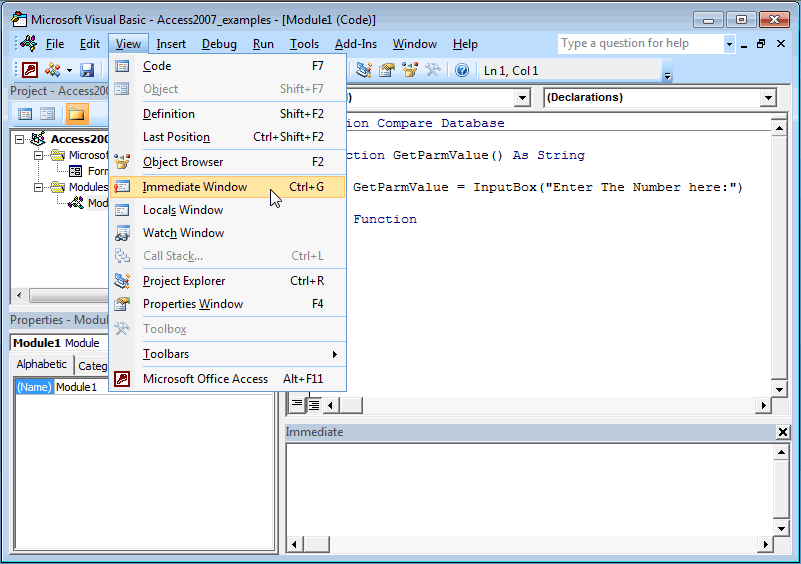Open the Tools menu
801x564 pixels.
click(x=304, y=44)
